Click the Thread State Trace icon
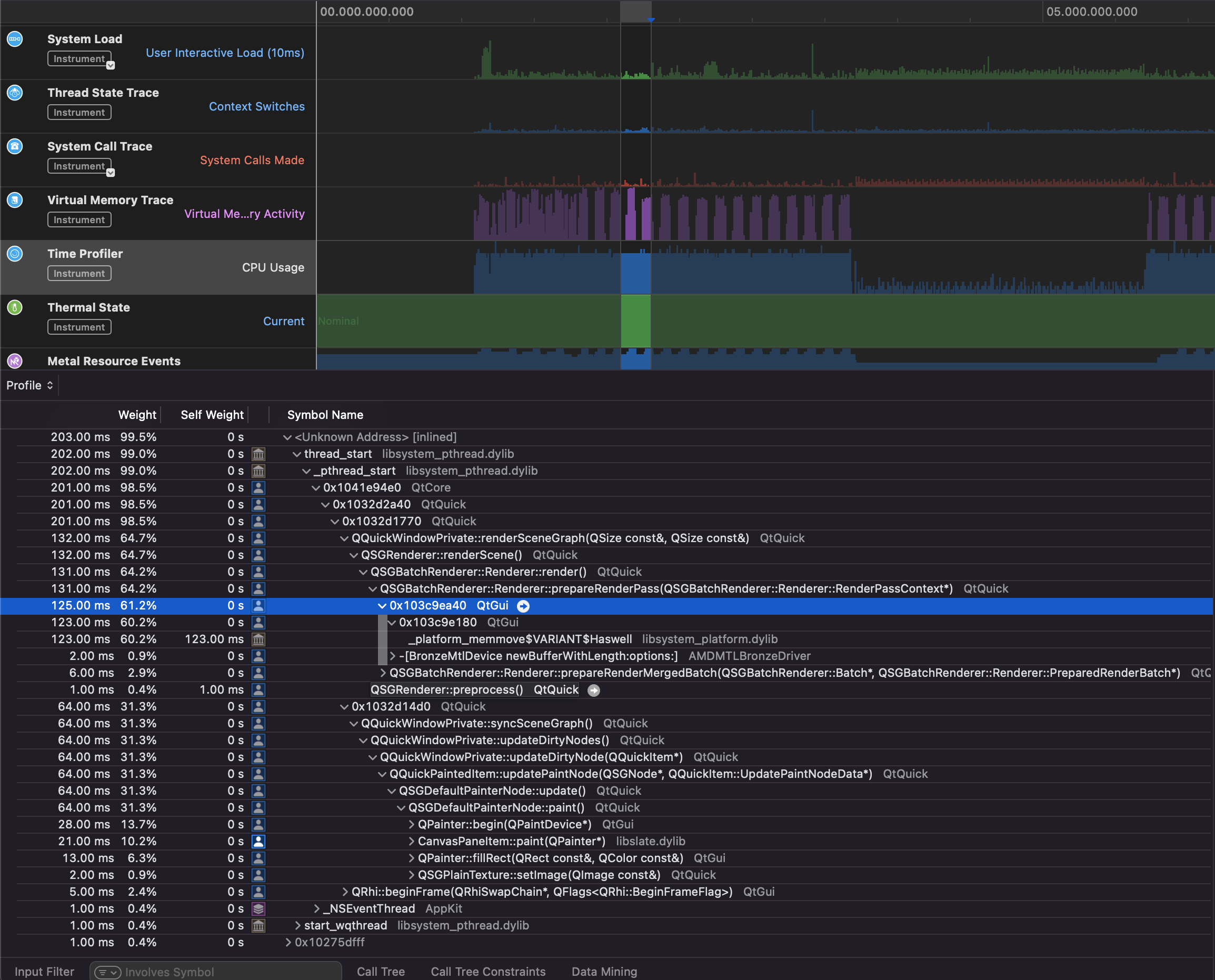Image resolution: width=1215 pixels, height=980 pixels. pyautogui.click(x=15, y=93)
